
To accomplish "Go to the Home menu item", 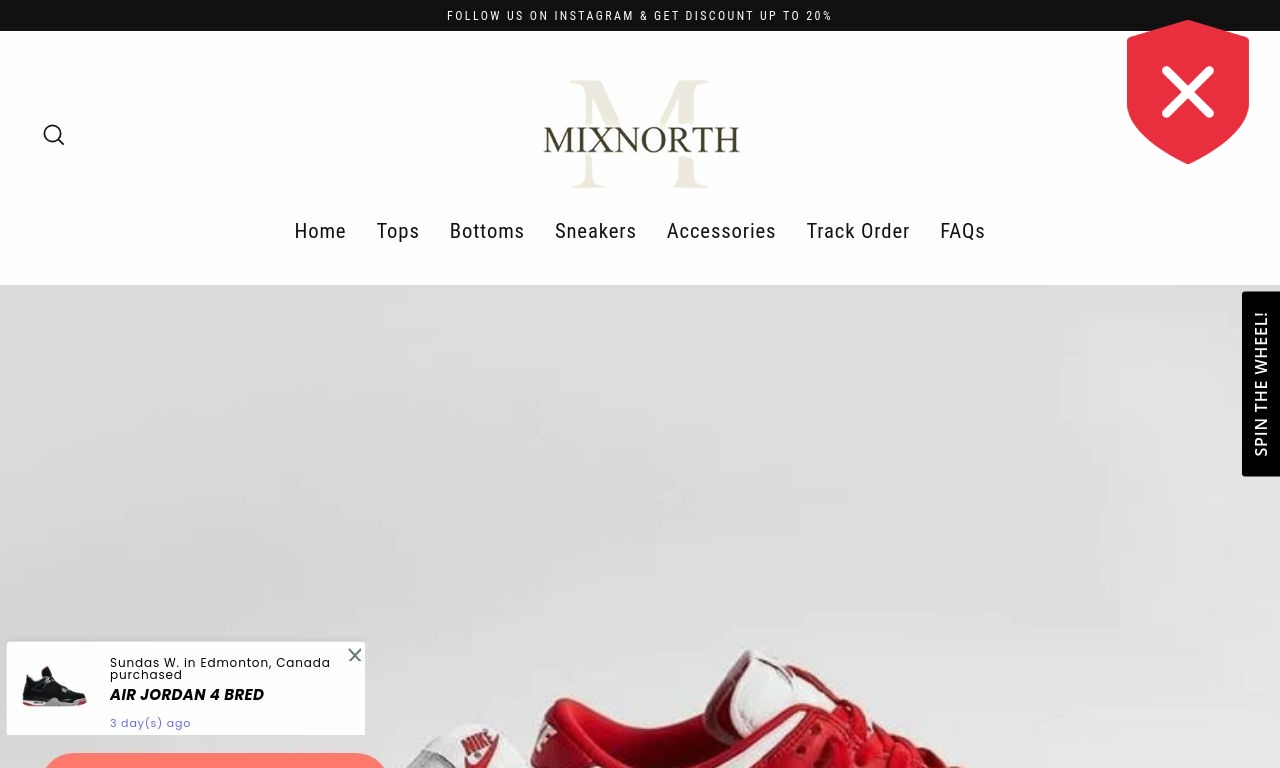I will (320, 231).
